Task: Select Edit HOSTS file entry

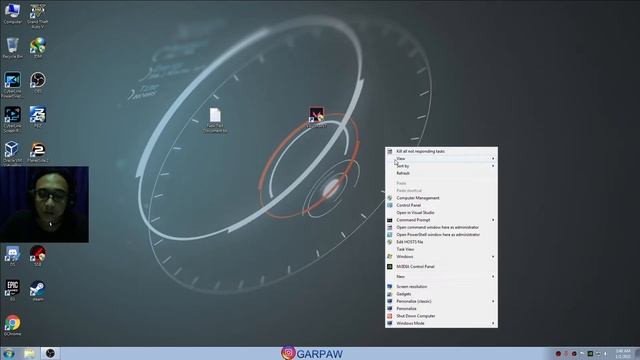Action: point(441,242)
